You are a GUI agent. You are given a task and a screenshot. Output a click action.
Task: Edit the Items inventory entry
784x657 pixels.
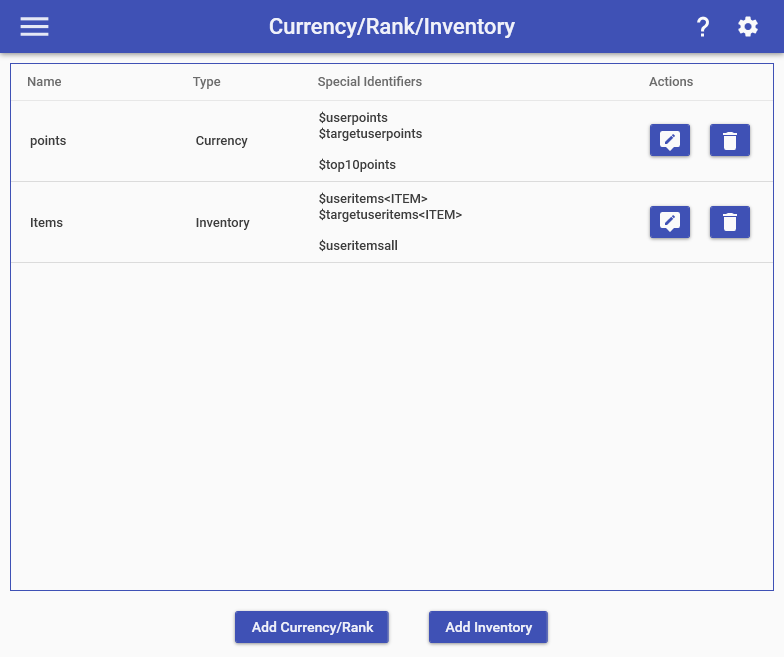[x=670, y=222]
